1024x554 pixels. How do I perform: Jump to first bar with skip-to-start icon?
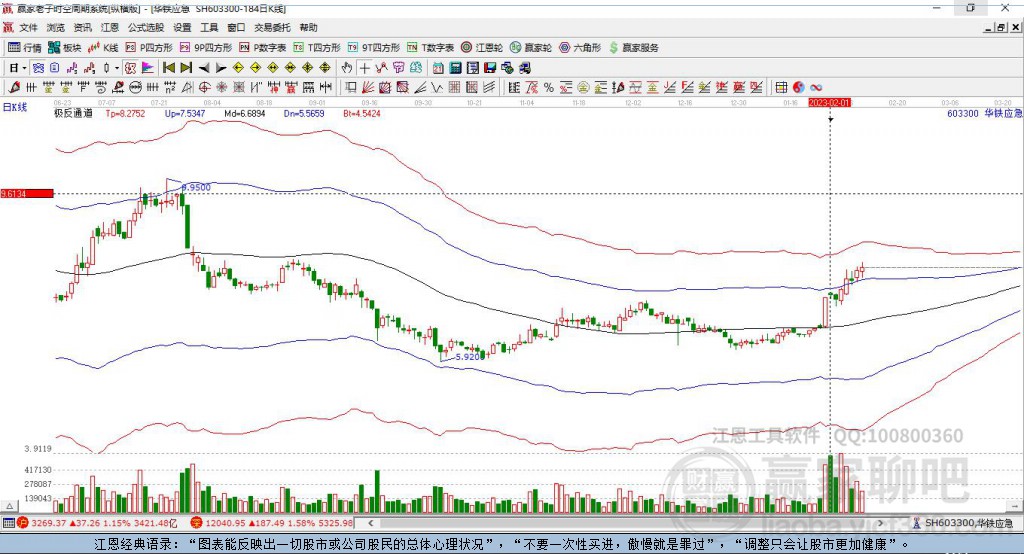(x=168, y=68)
